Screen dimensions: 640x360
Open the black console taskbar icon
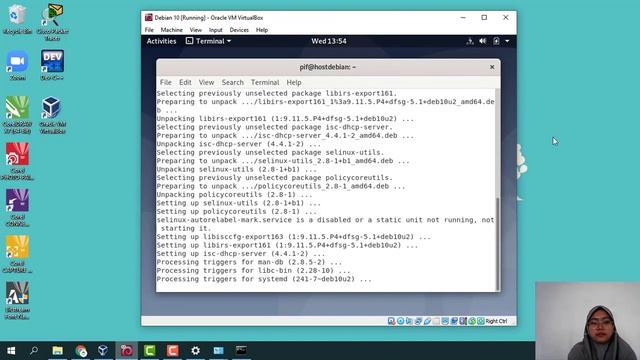(241, 351)
